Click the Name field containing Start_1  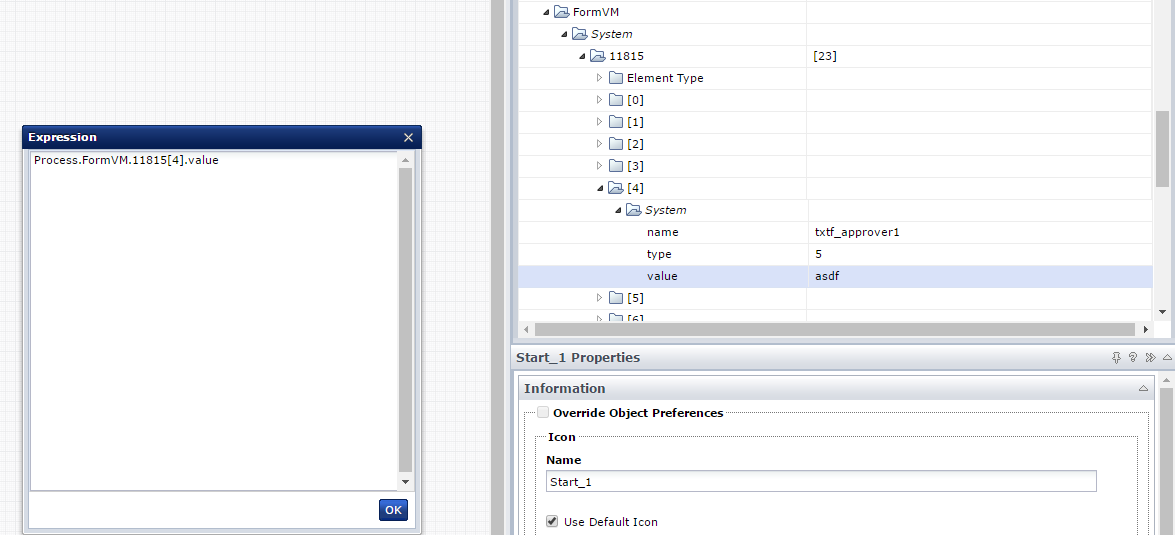(821, 481)
